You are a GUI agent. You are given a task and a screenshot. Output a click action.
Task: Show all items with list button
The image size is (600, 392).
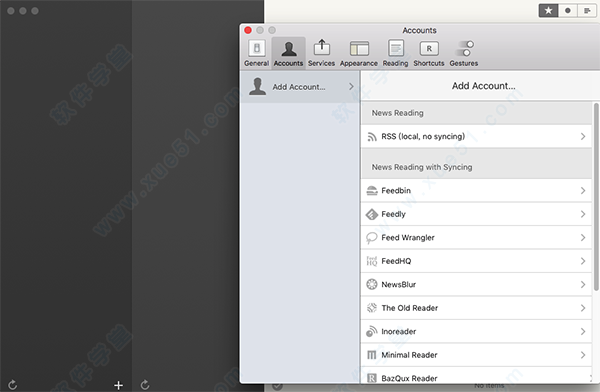click(587, 11)
